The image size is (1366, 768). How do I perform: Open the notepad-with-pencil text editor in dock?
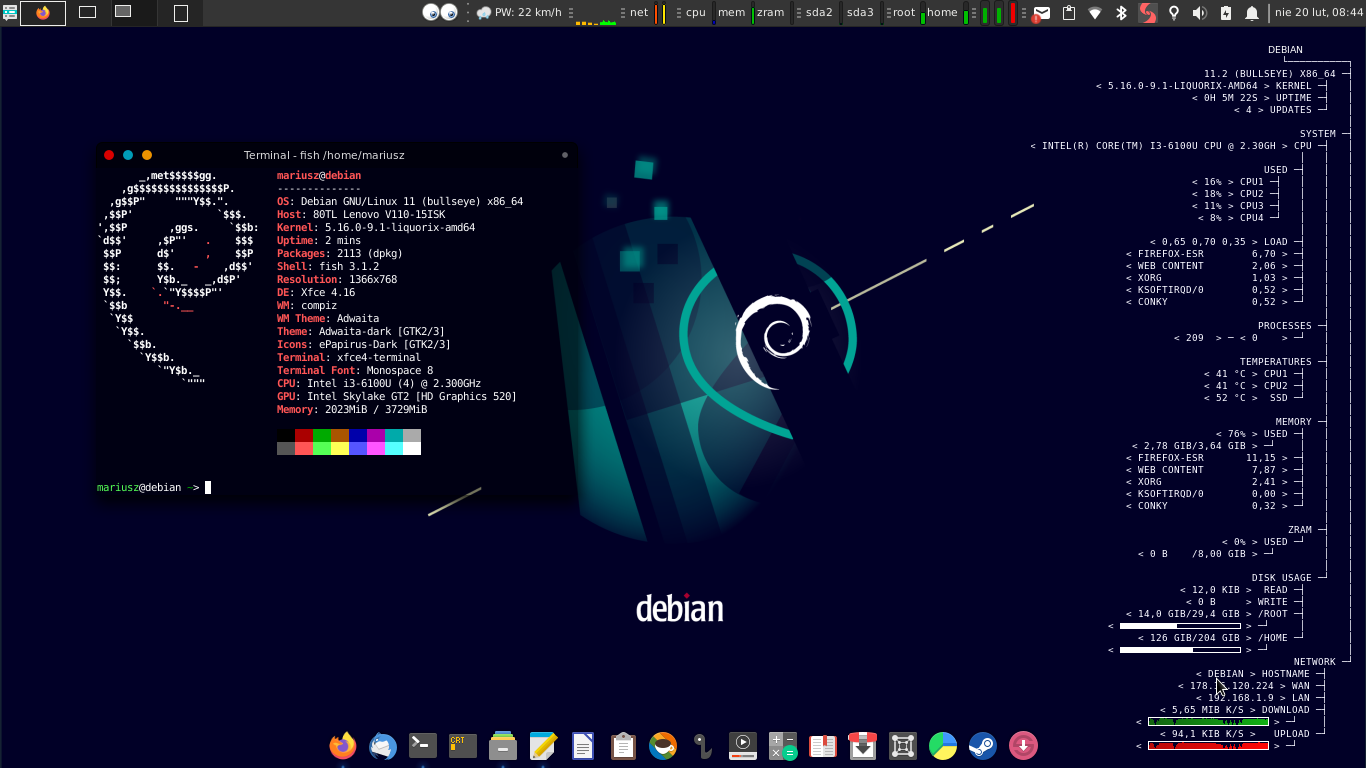pyautogui.click(x=543, y=745)
